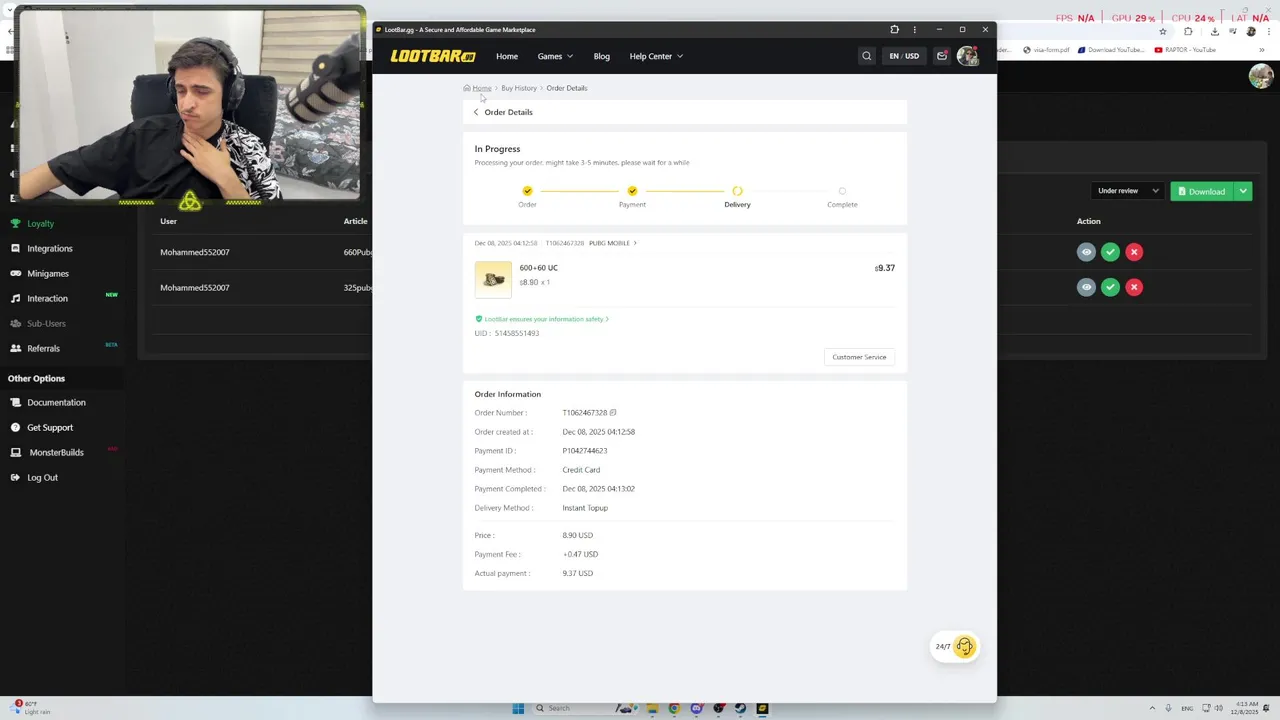This screenshot has height=720, width=1280.
Task: Open Windows Start button
Action: tap(518, 708)
